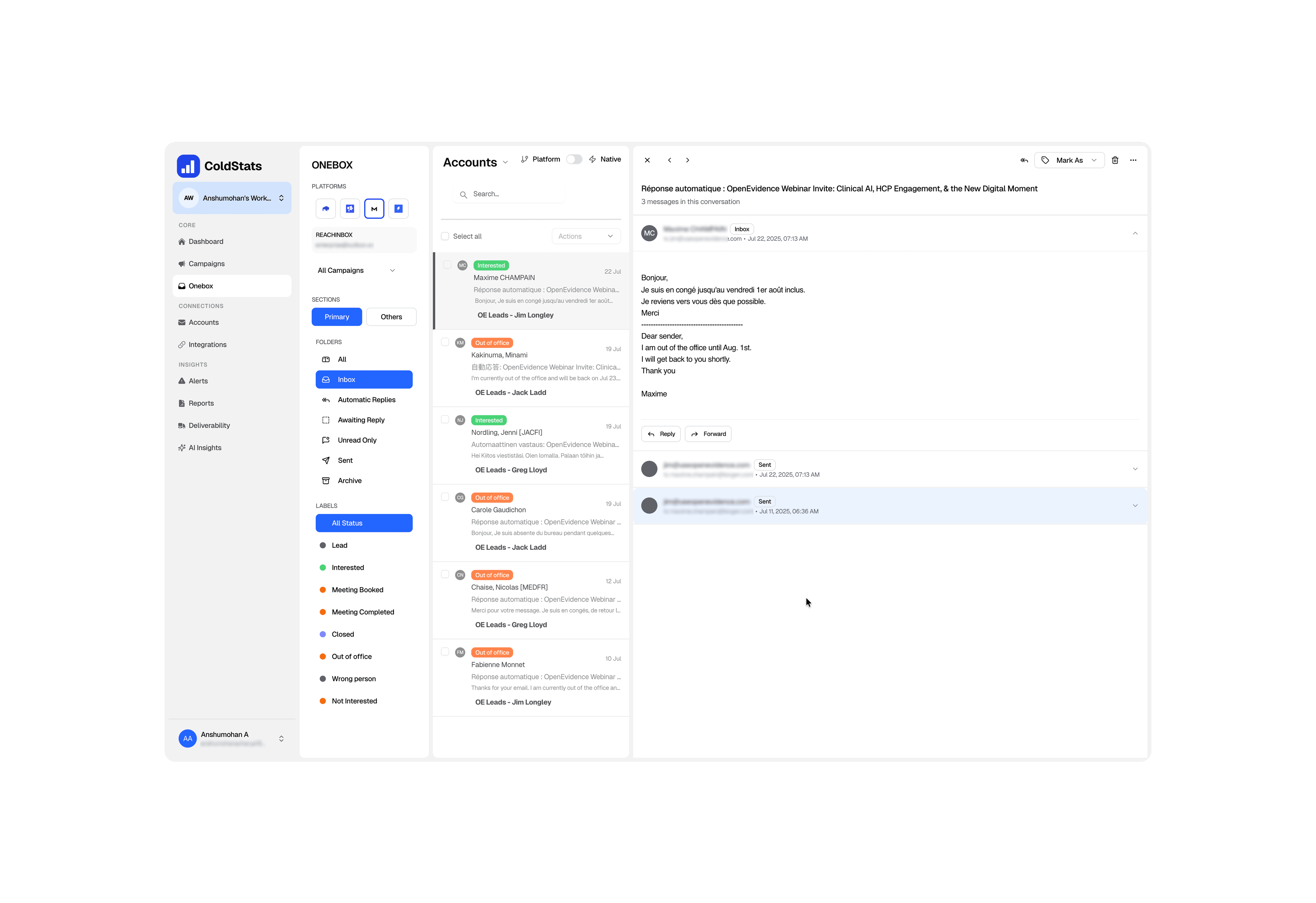
Task: Open the Automatic Replies folder
Action: [366, 400]
